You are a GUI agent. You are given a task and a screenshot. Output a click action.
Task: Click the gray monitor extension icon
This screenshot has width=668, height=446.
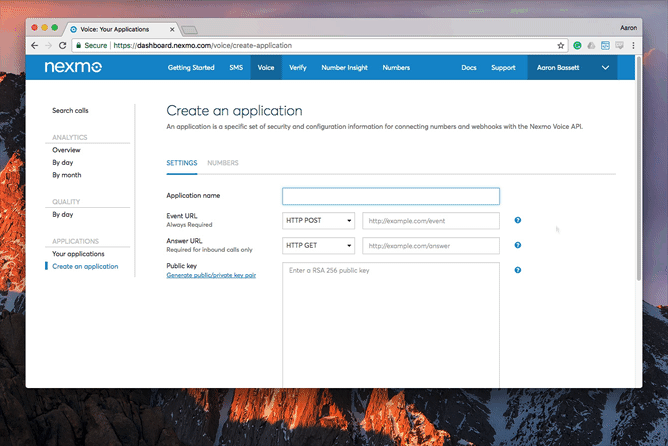click(619, 46)
